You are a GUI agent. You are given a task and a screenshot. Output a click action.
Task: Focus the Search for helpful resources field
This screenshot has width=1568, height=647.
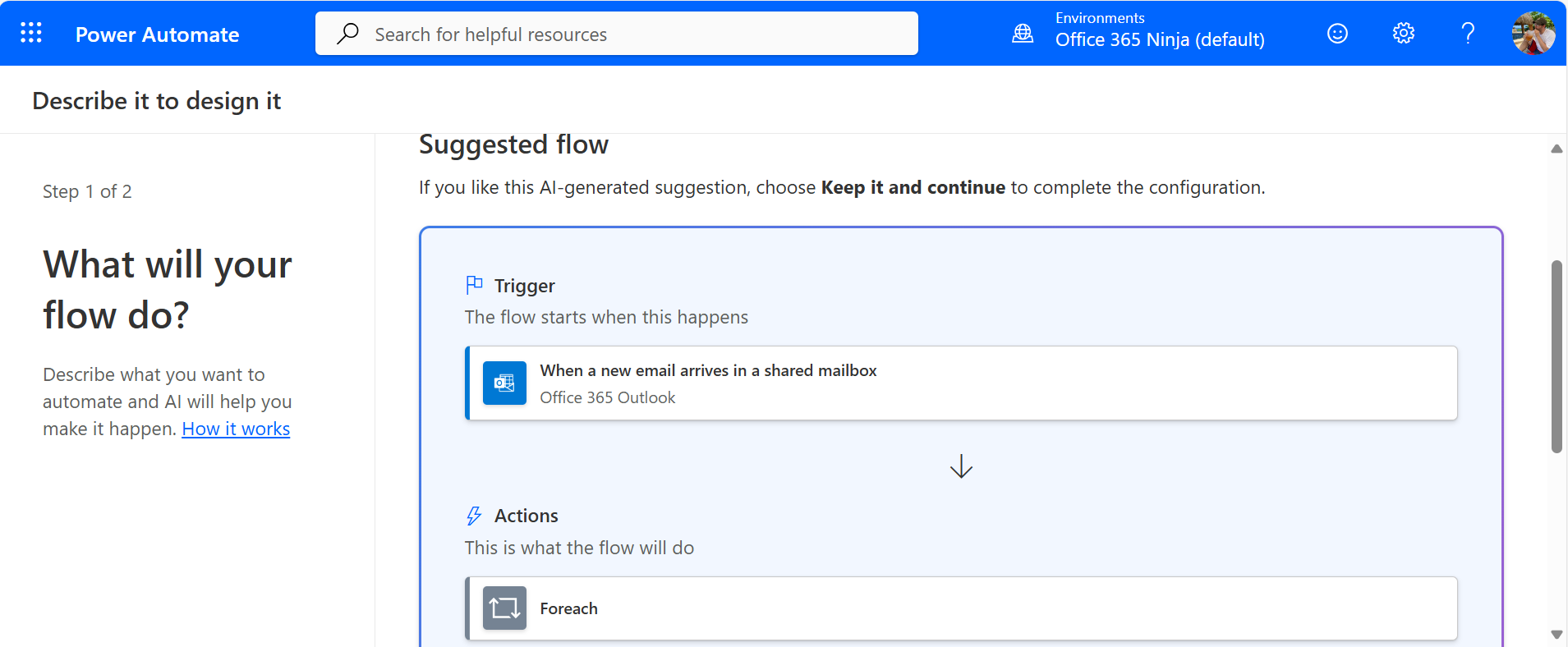pos(616,34)
